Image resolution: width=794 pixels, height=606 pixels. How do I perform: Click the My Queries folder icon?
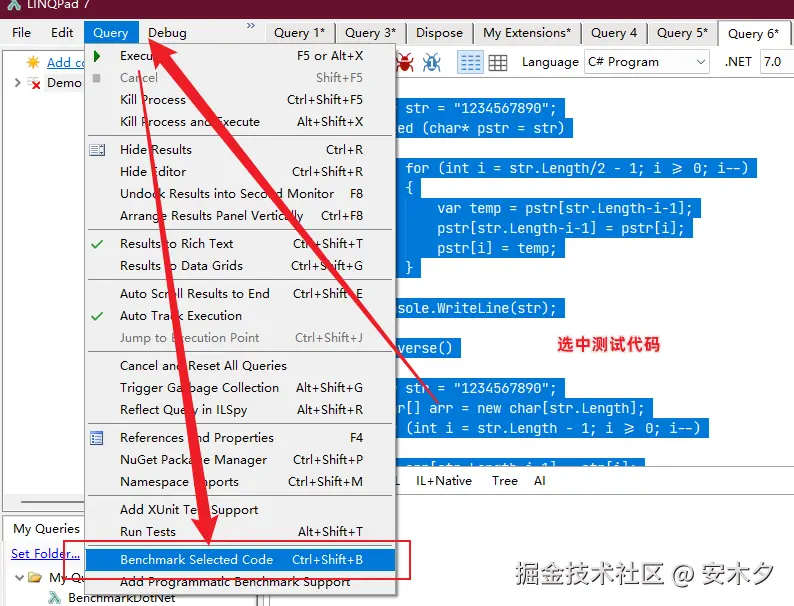click(35, 577)
